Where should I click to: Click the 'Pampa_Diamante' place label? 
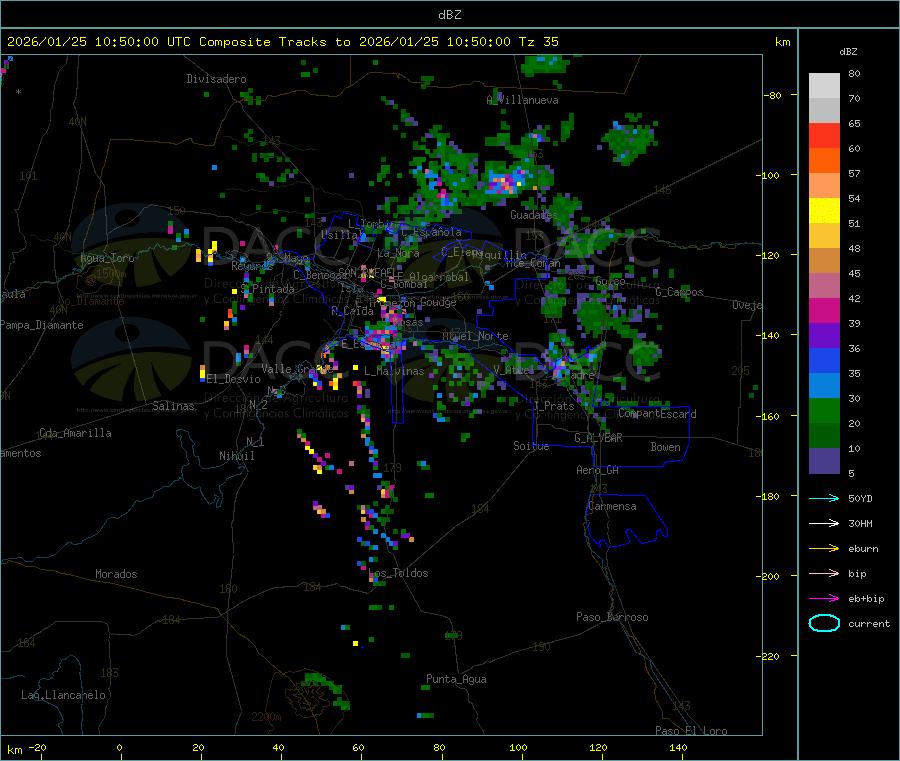(42, 325)
